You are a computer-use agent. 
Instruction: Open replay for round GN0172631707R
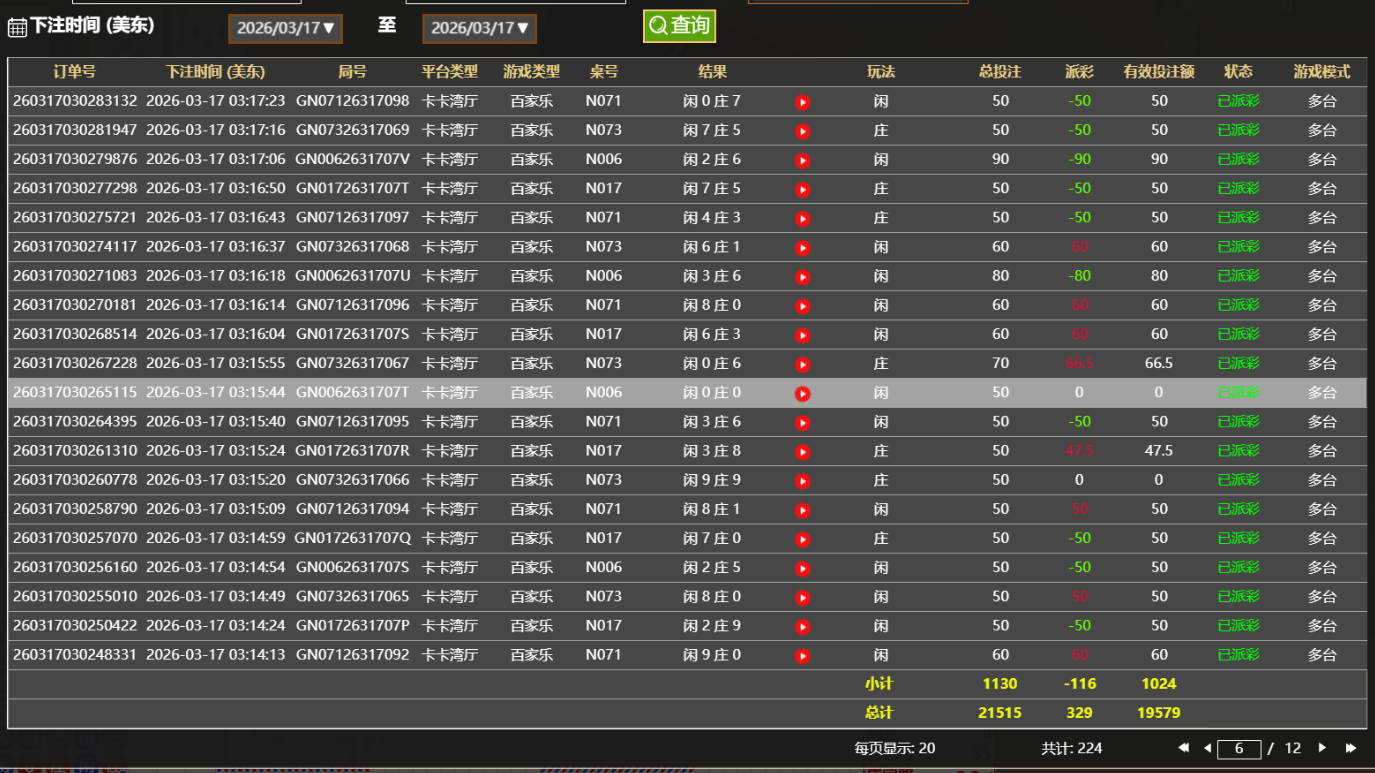[802, 452]
